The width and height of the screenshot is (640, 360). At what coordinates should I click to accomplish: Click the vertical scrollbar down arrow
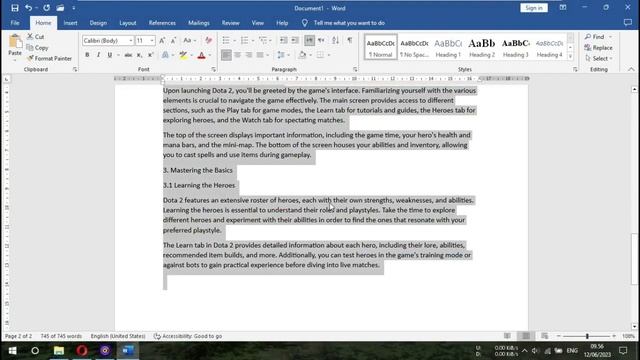[x=634, y=326]
